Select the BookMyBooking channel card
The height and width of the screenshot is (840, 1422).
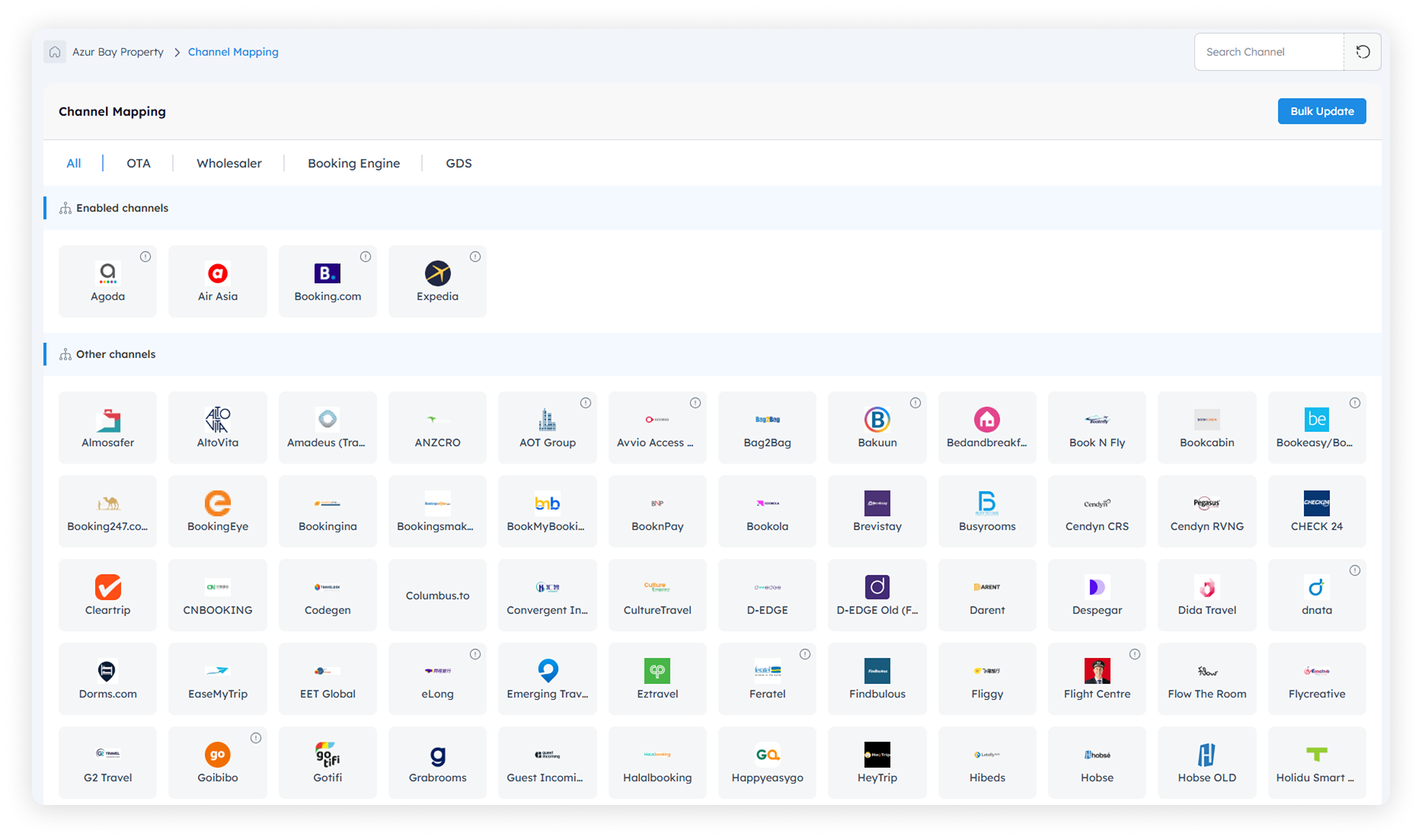point(548,511)
